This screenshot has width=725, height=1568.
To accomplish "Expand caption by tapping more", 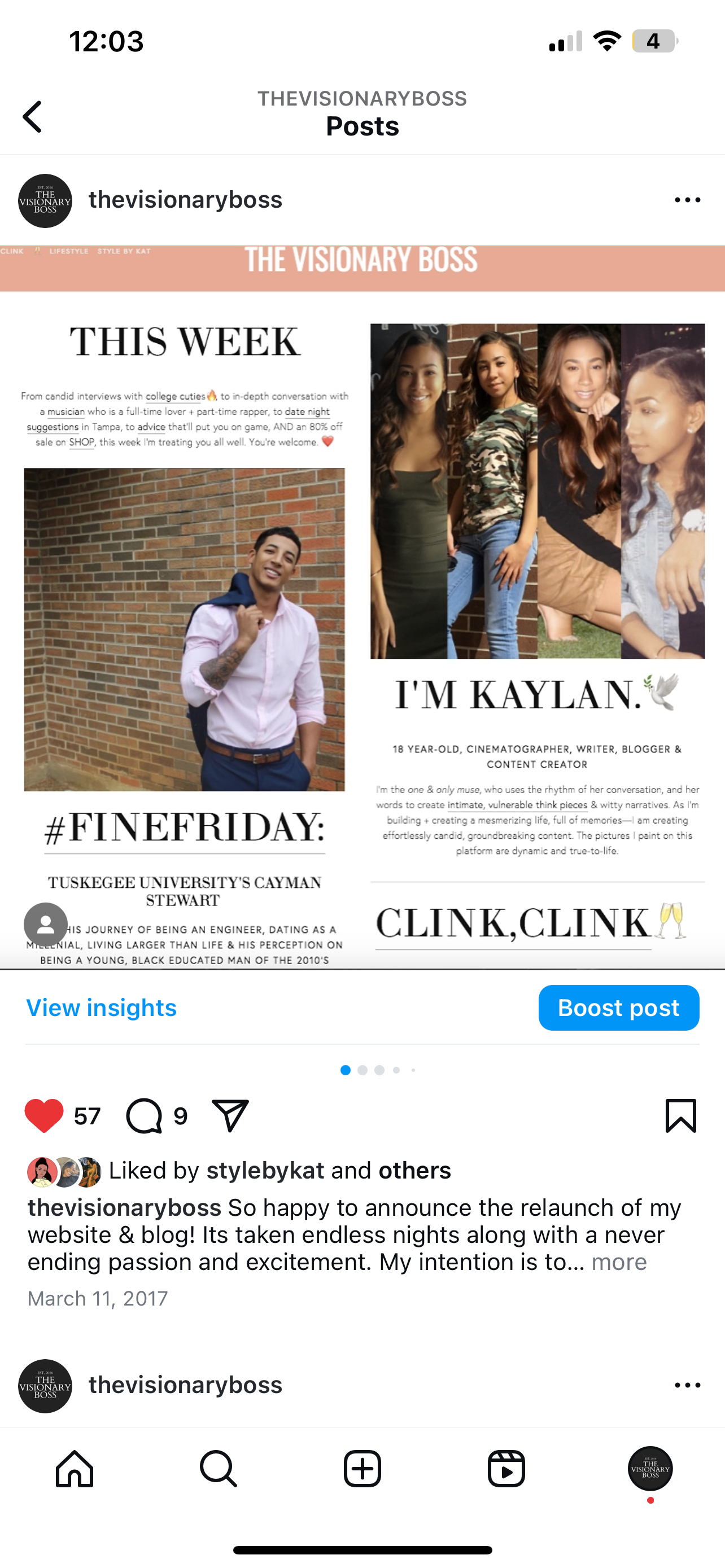I will [619, 1262].
